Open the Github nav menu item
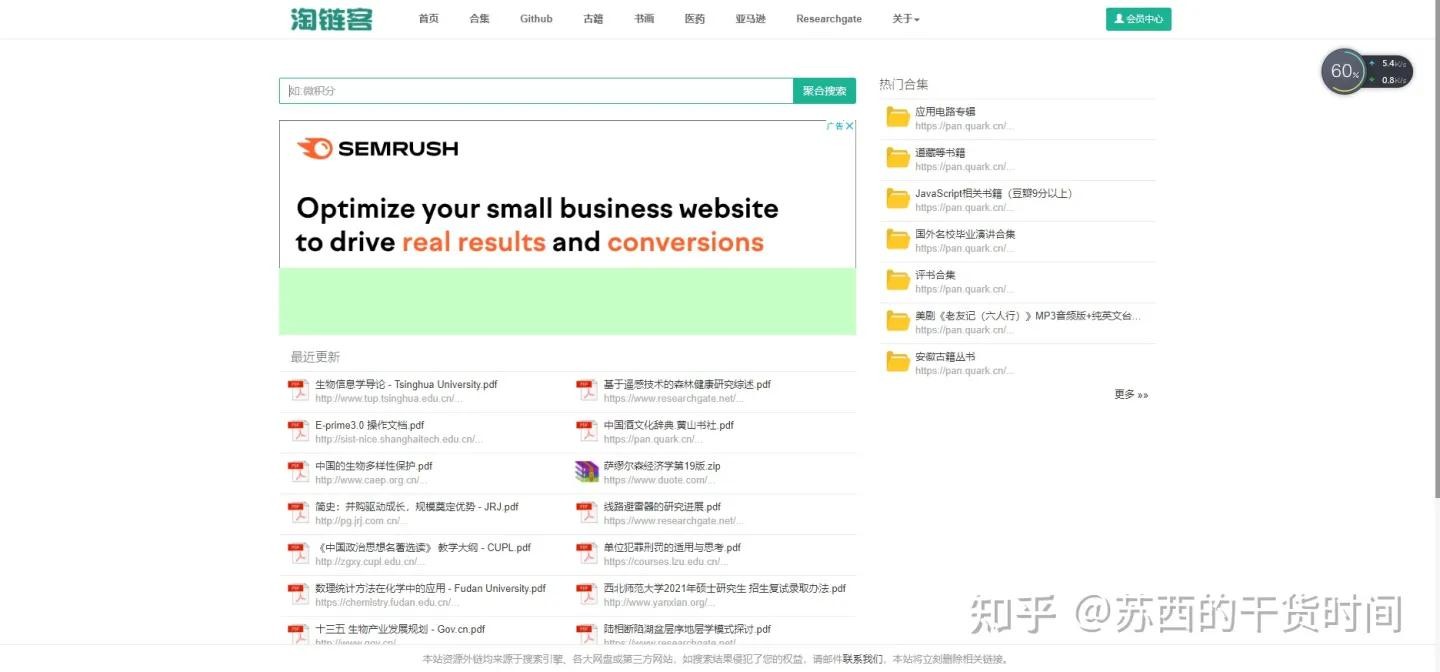This screenshot has height=672, width=1440. (536, 19)
